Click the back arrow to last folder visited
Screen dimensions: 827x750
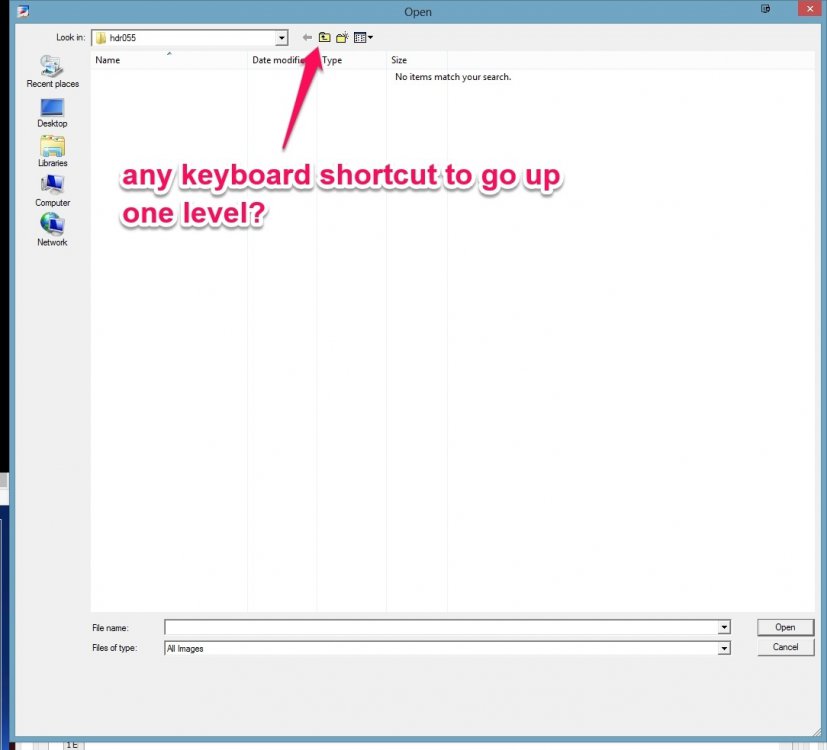pyautogui.click(x=307, y=37)
